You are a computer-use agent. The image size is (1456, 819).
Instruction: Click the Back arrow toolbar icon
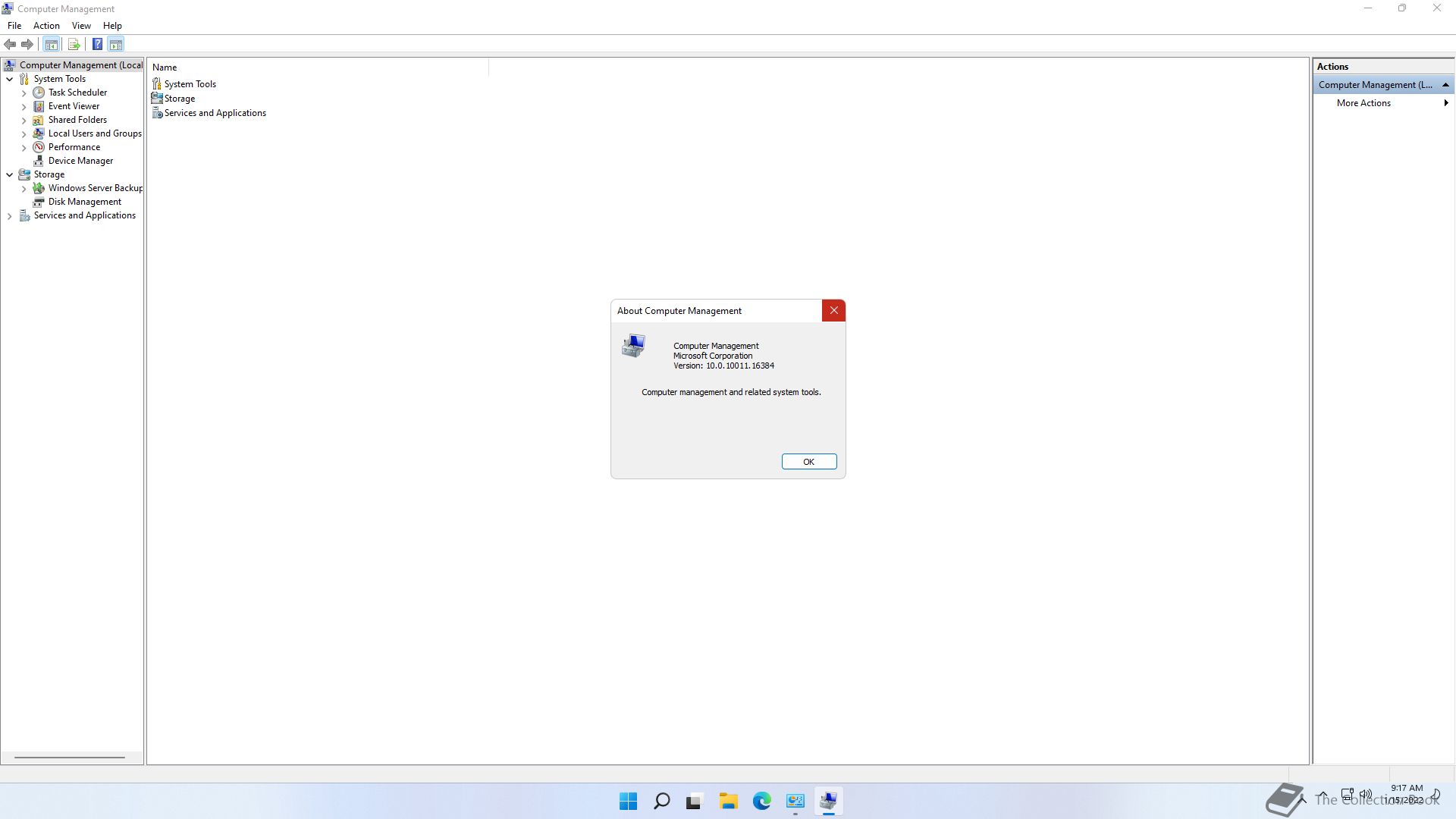pyautogui.click(x=10, y=44)
